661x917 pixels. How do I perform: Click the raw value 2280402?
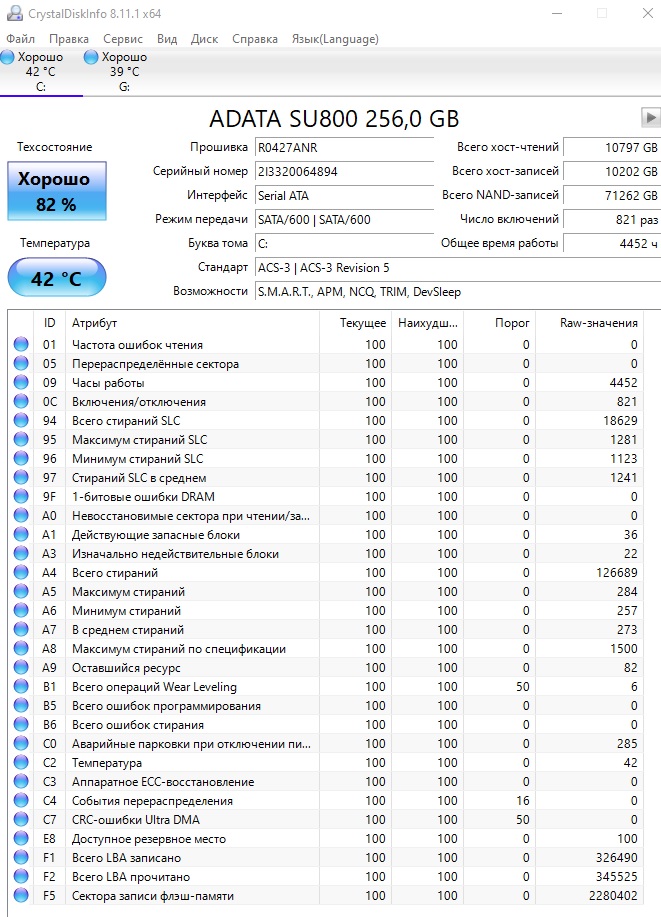613,895
